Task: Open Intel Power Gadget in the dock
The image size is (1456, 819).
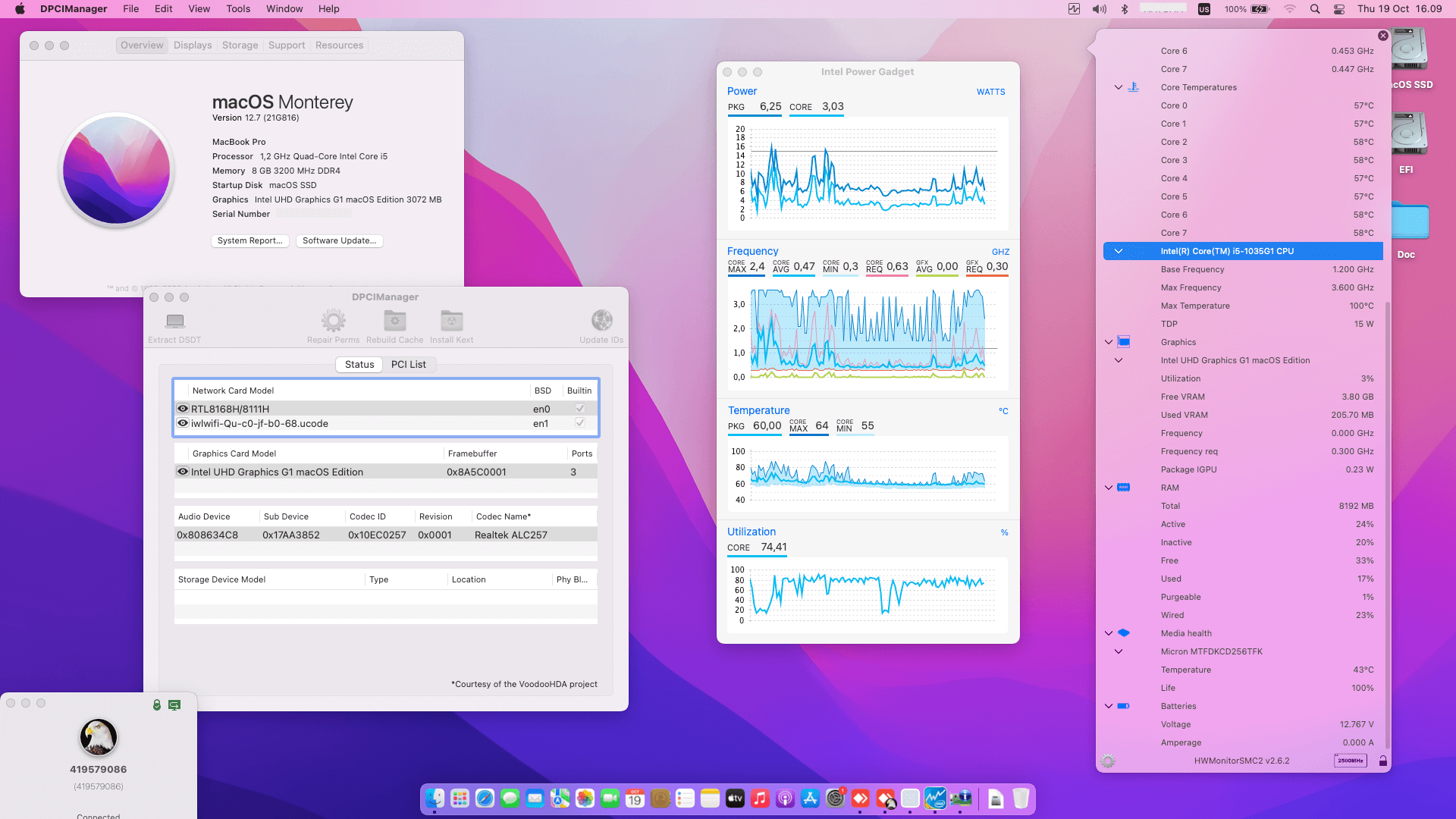Action: tap(935, 799)
